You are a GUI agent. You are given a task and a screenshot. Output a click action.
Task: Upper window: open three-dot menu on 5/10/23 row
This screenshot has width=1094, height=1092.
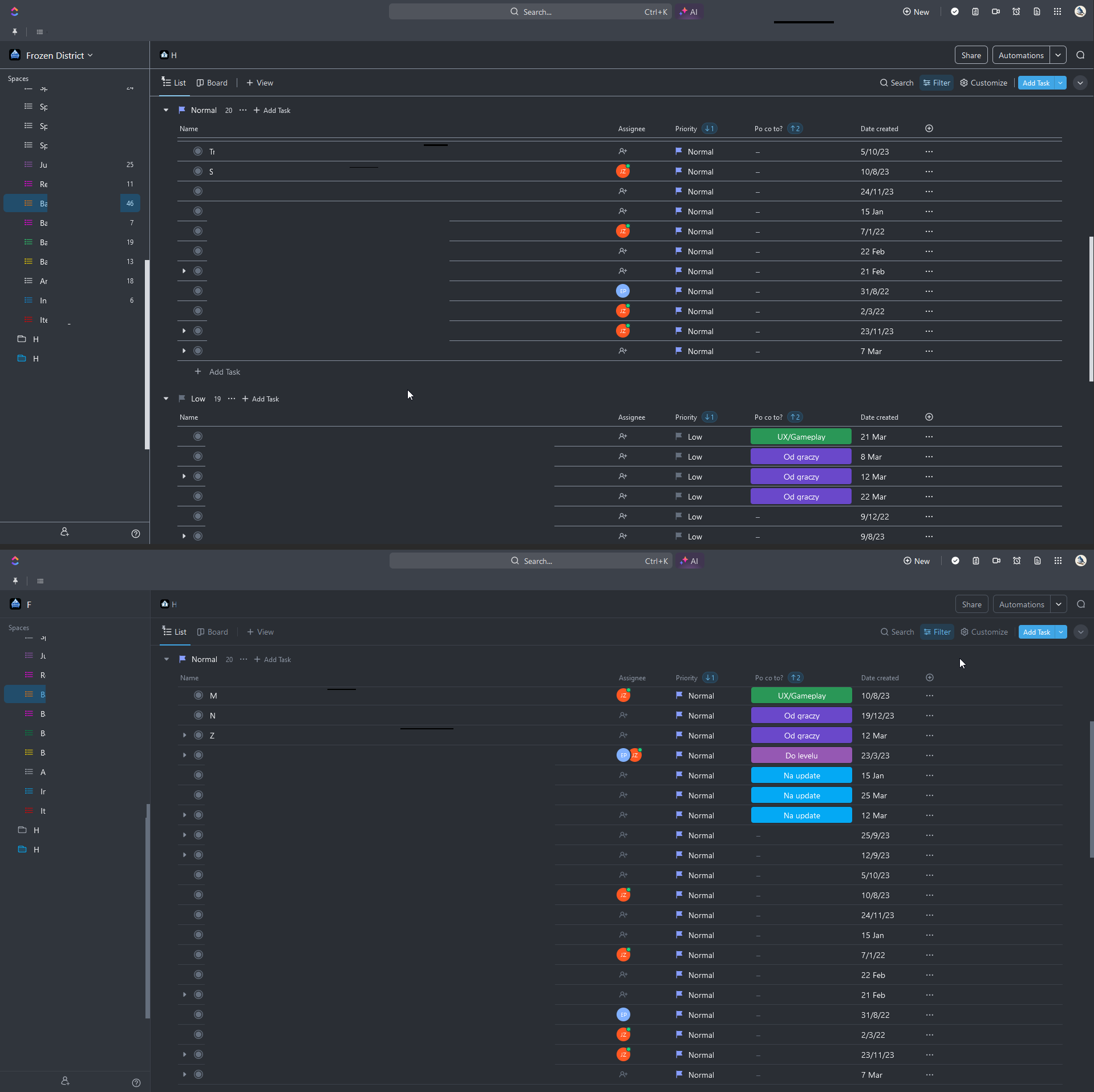click(929, 152)
